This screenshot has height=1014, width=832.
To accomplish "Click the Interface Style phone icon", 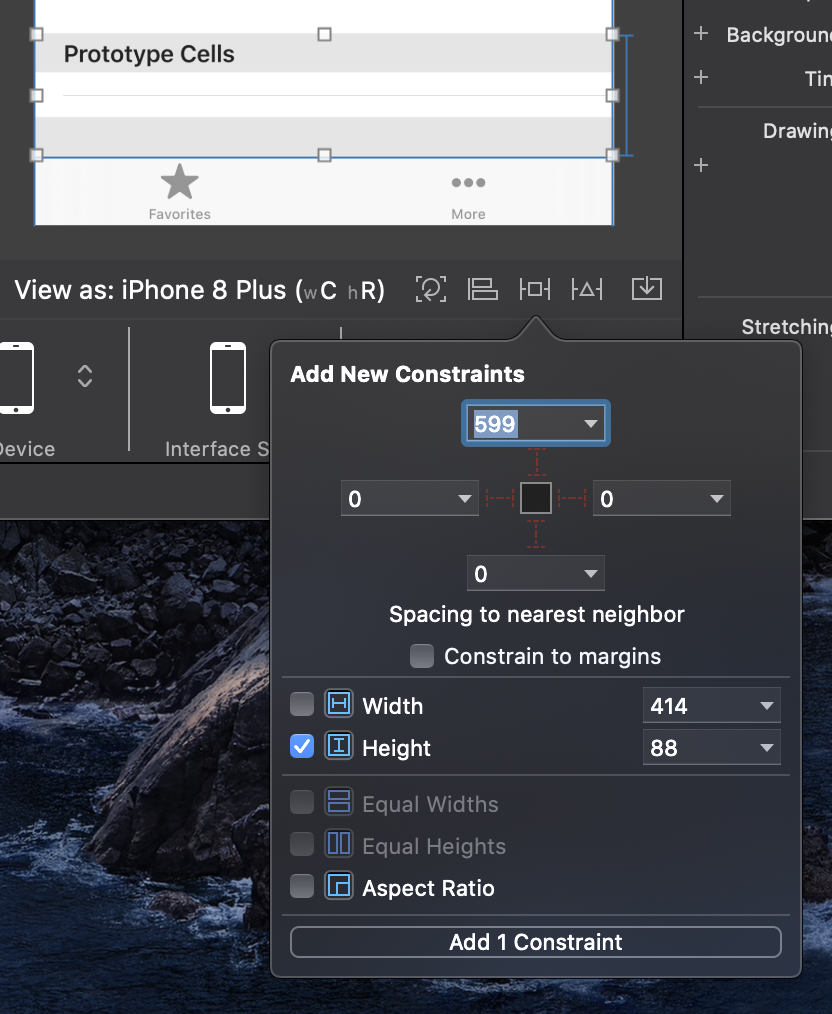I will (x=228, y=378).
